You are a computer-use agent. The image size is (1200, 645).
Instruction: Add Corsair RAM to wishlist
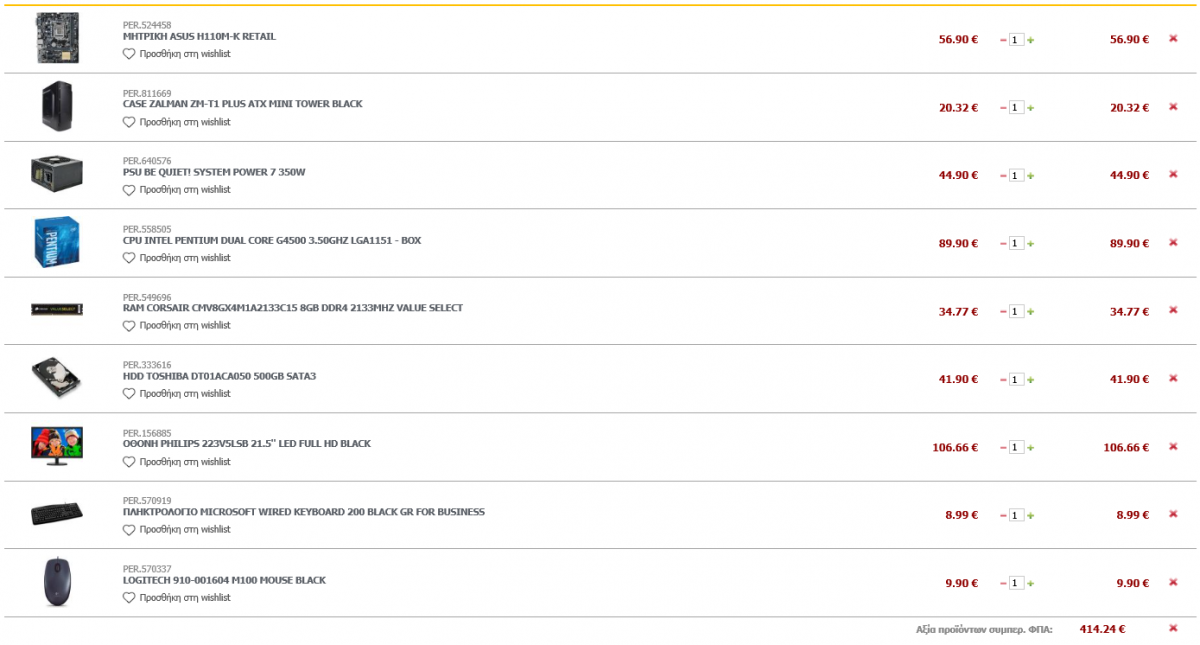(x=176, y=325)
